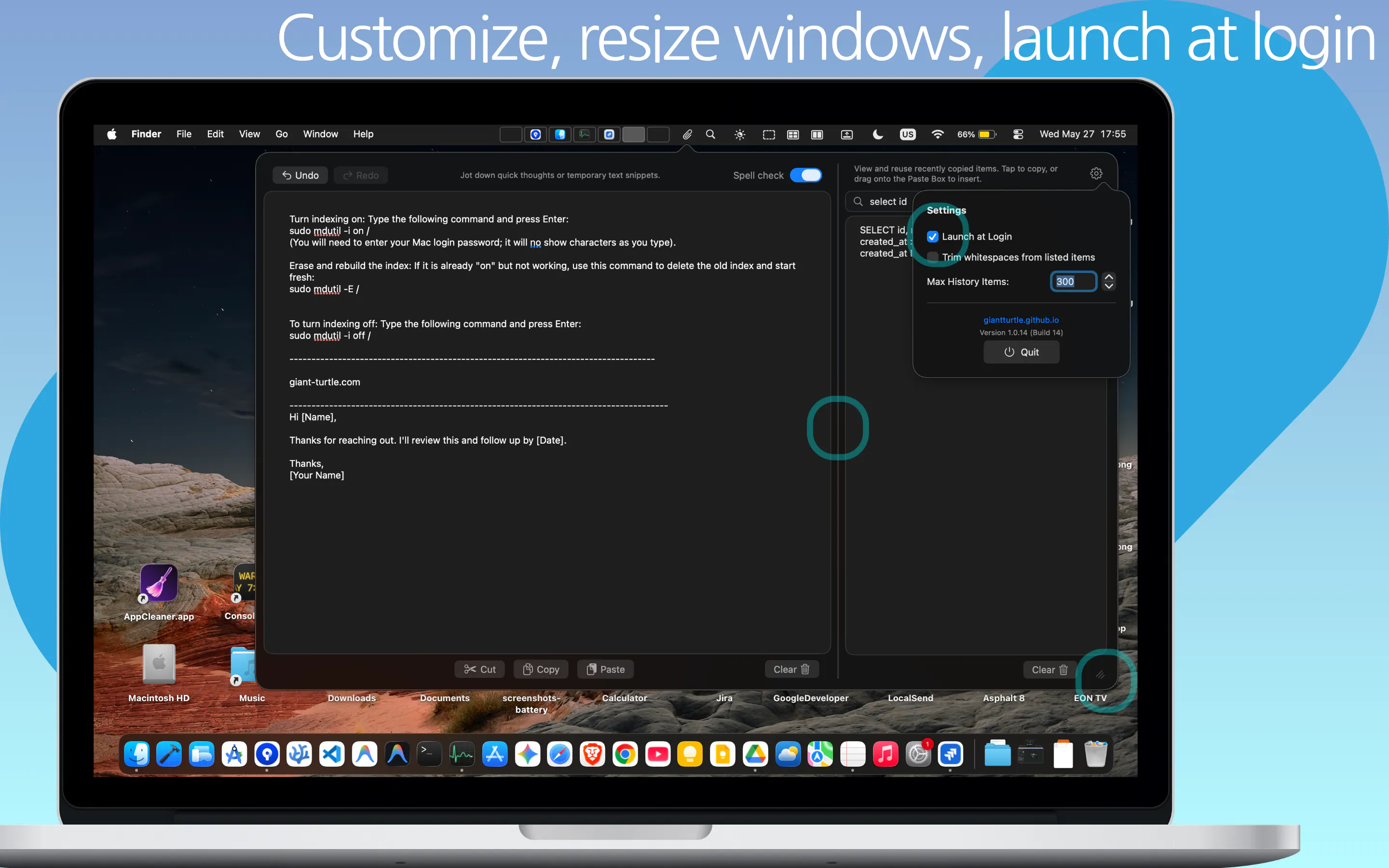
Task: Open Macintosh HD on desktop
Action: pos(159,665)
